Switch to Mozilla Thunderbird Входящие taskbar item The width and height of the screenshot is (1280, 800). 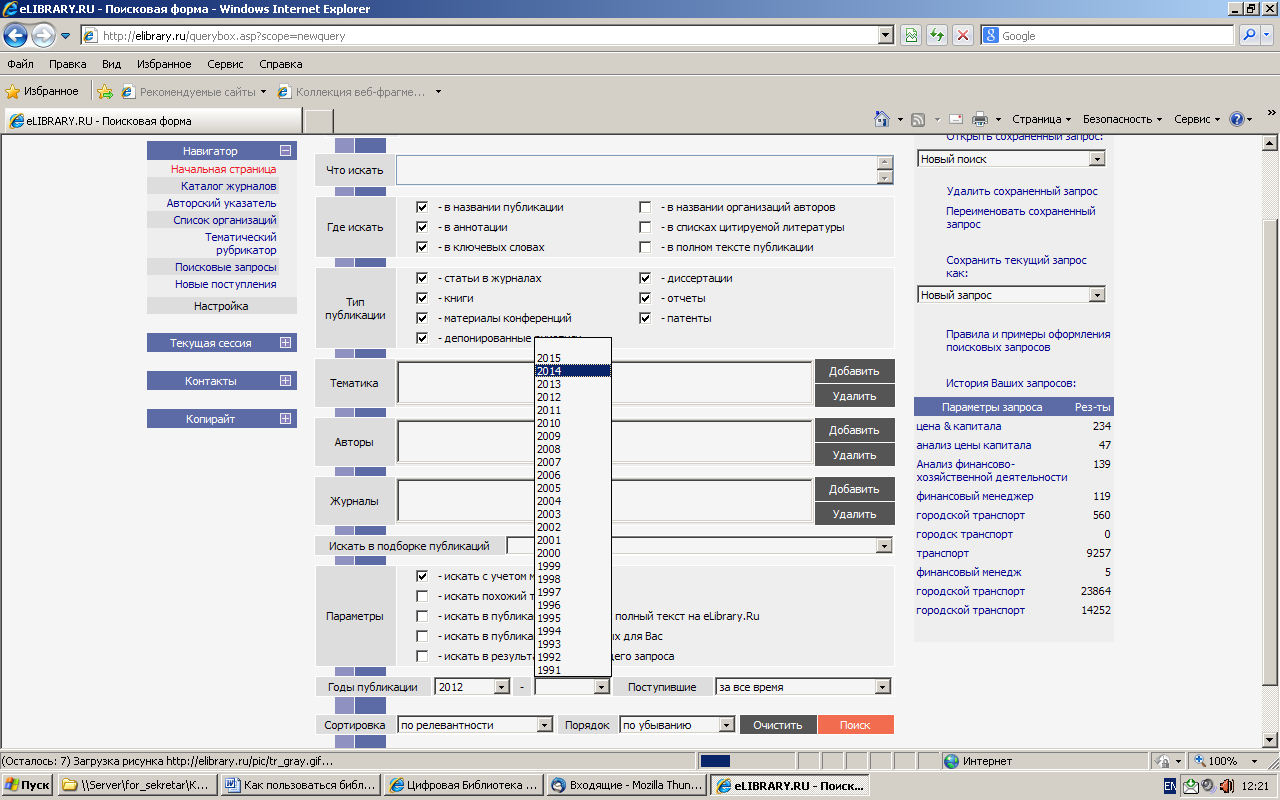[x=626, y=785]
